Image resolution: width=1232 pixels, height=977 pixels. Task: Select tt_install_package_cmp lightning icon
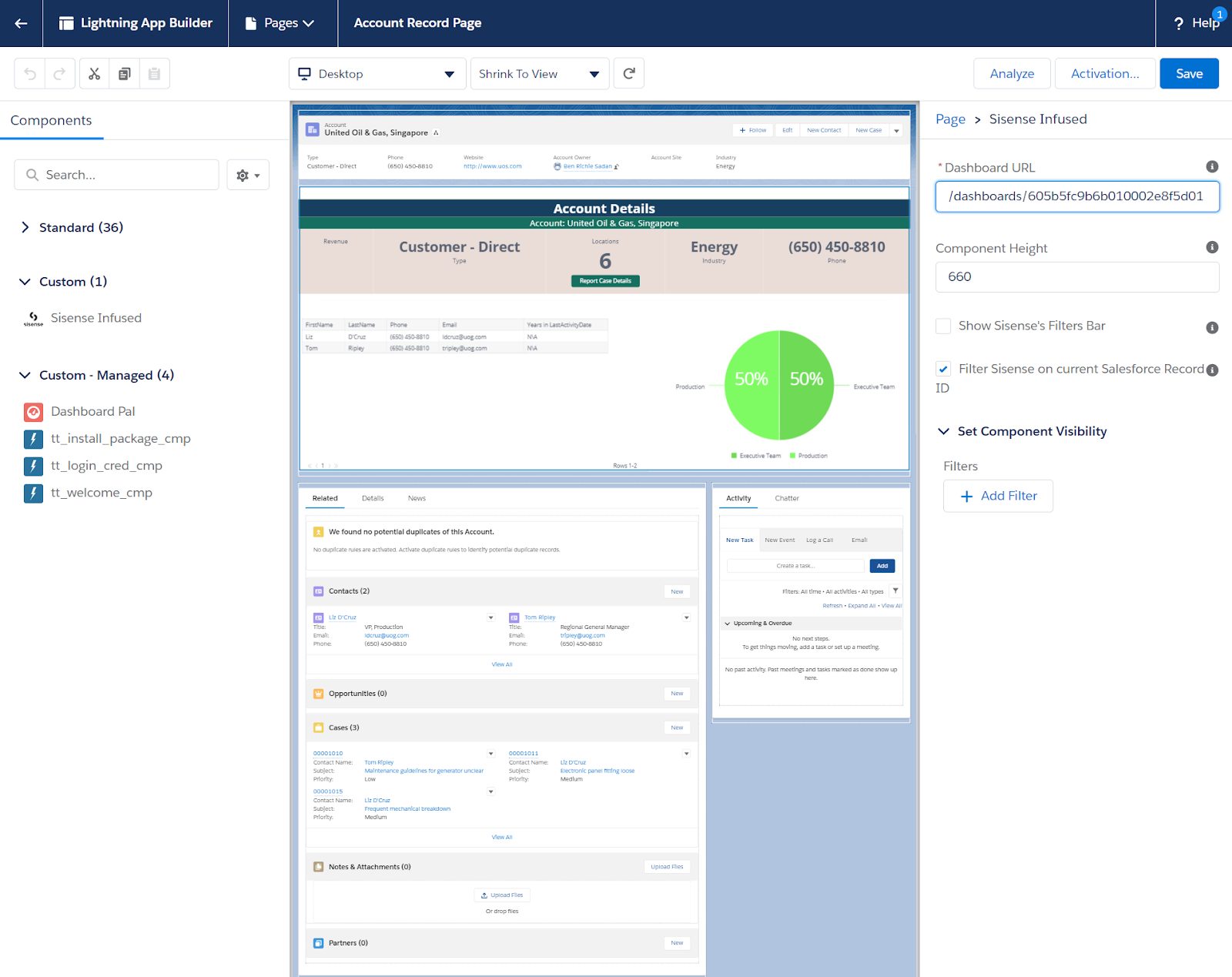[x=33, y=439]
